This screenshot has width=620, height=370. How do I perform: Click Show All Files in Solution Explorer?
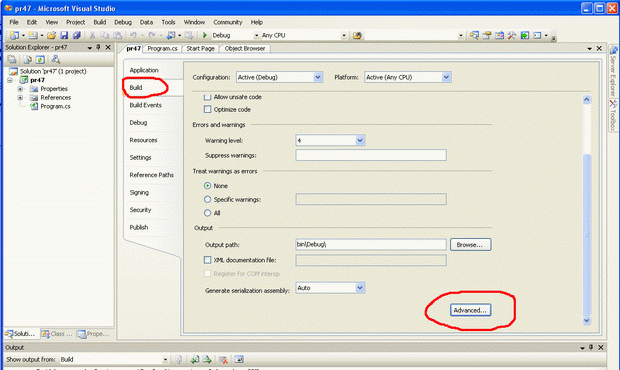tap(27, 60)
